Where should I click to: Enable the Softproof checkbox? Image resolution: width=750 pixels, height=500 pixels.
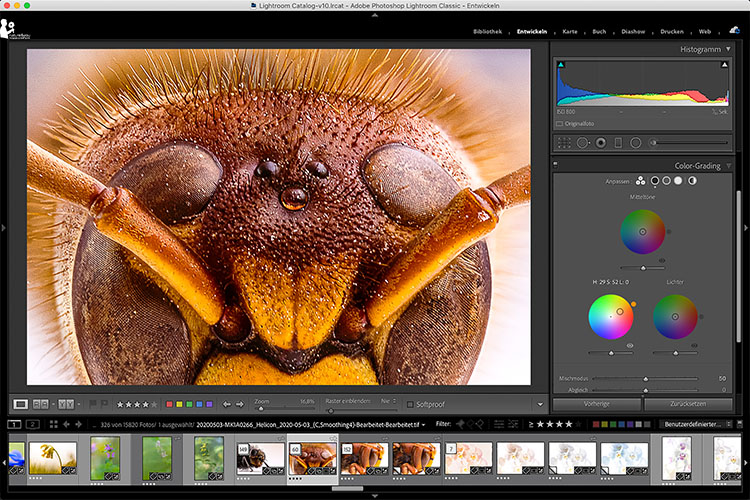click(411, 404)
